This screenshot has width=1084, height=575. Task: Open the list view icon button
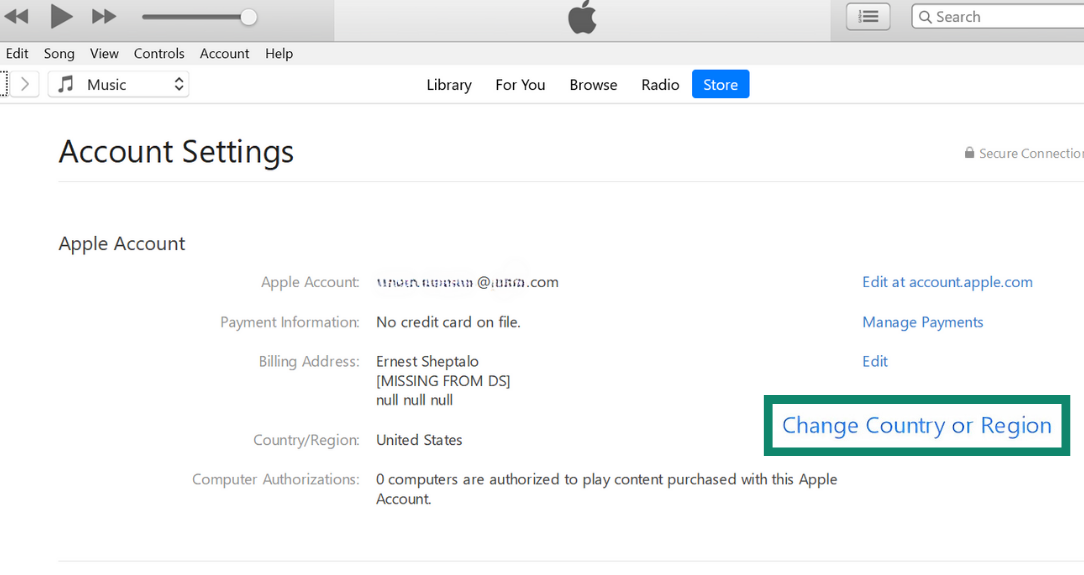[x=868, y=16]
